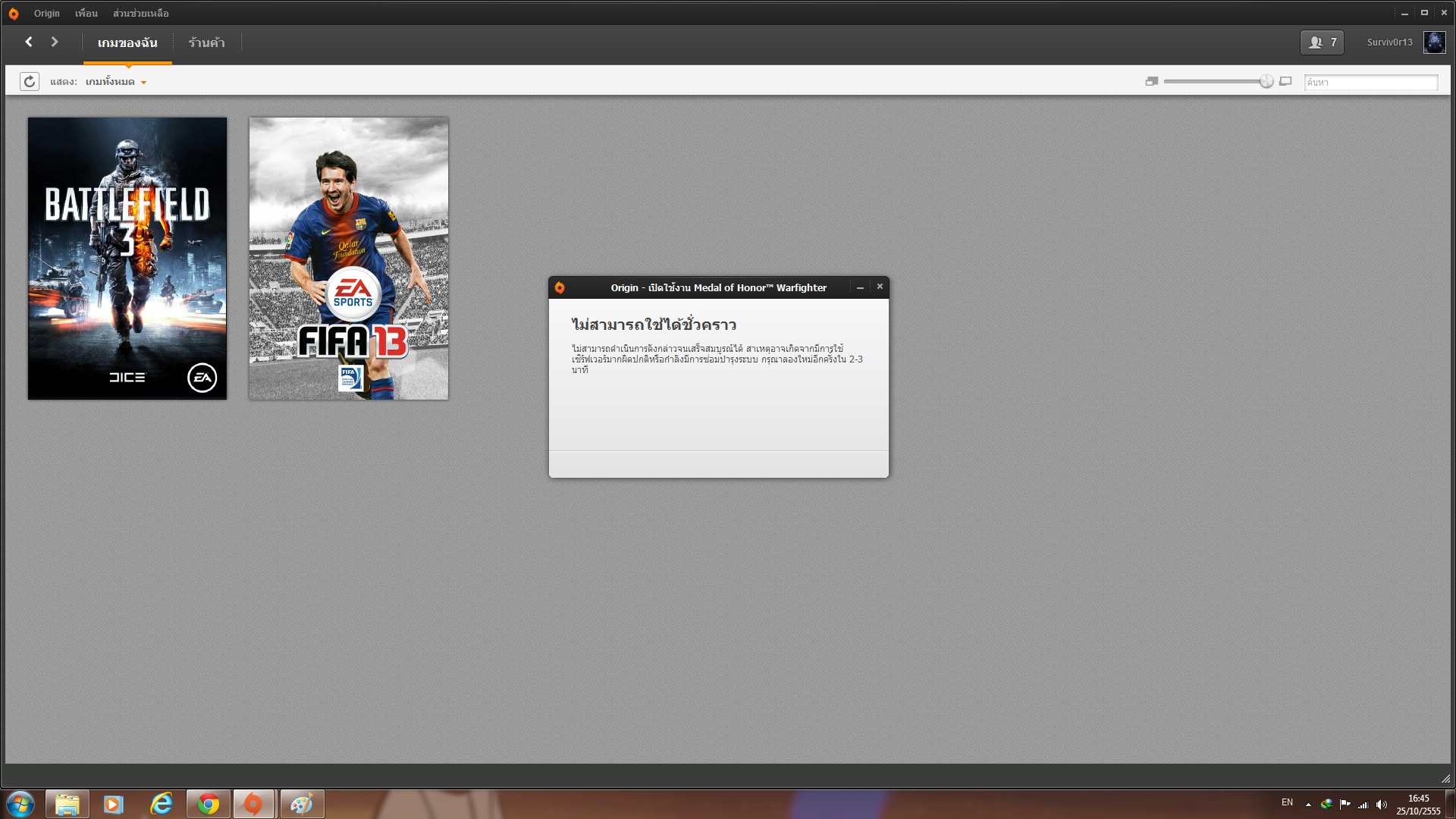Open the เพื่อน (Friends) menu
Screen dimensions: 1456x819
coord(86,13)
